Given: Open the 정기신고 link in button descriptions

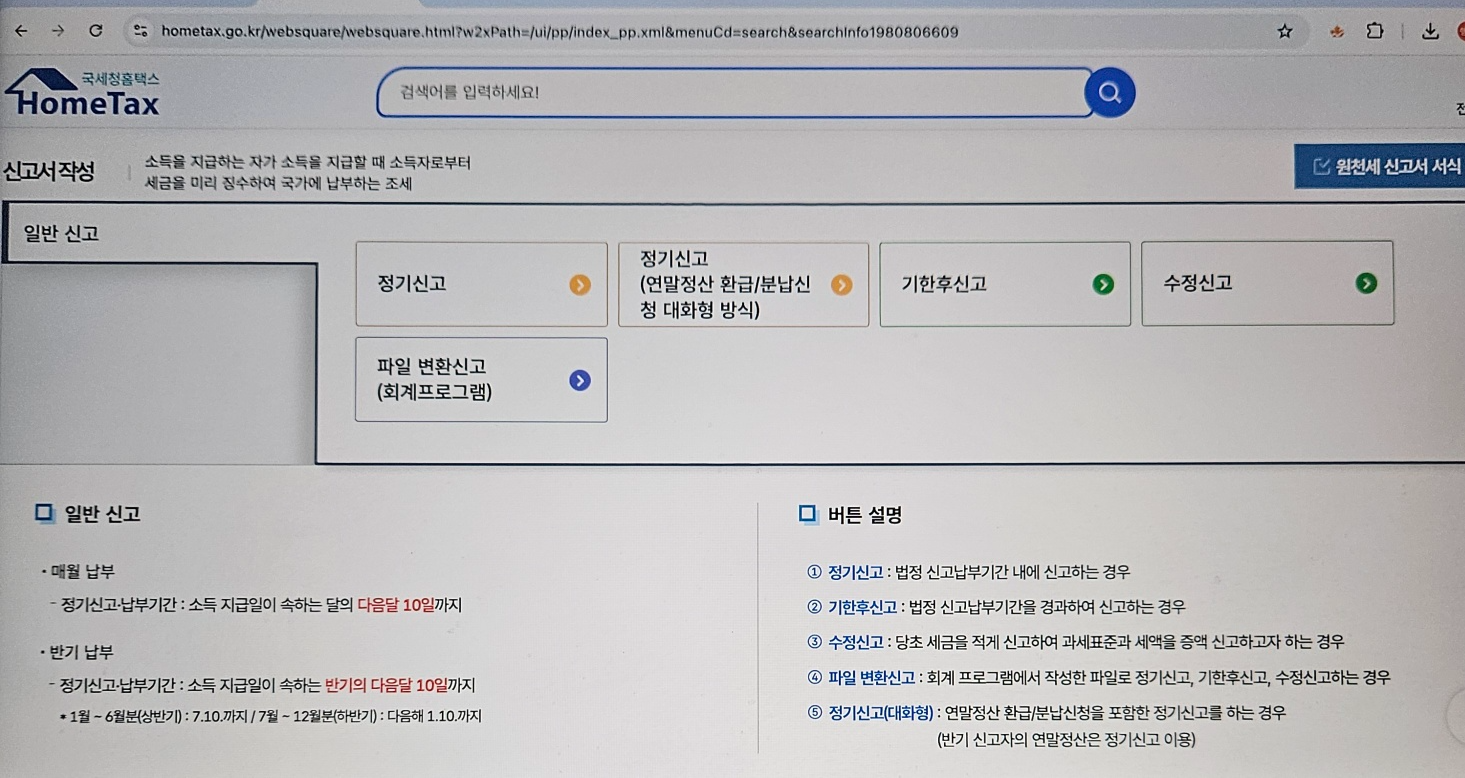Looking at the screenshot, I should (854, 571).
